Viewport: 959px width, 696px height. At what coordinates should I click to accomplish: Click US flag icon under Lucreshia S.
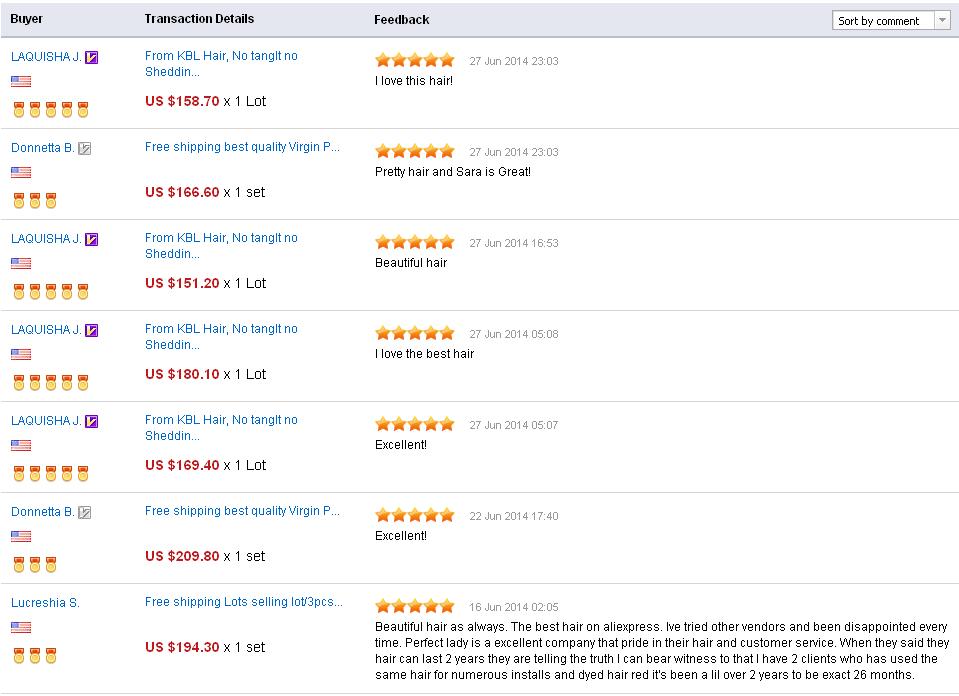pos(21,627)
